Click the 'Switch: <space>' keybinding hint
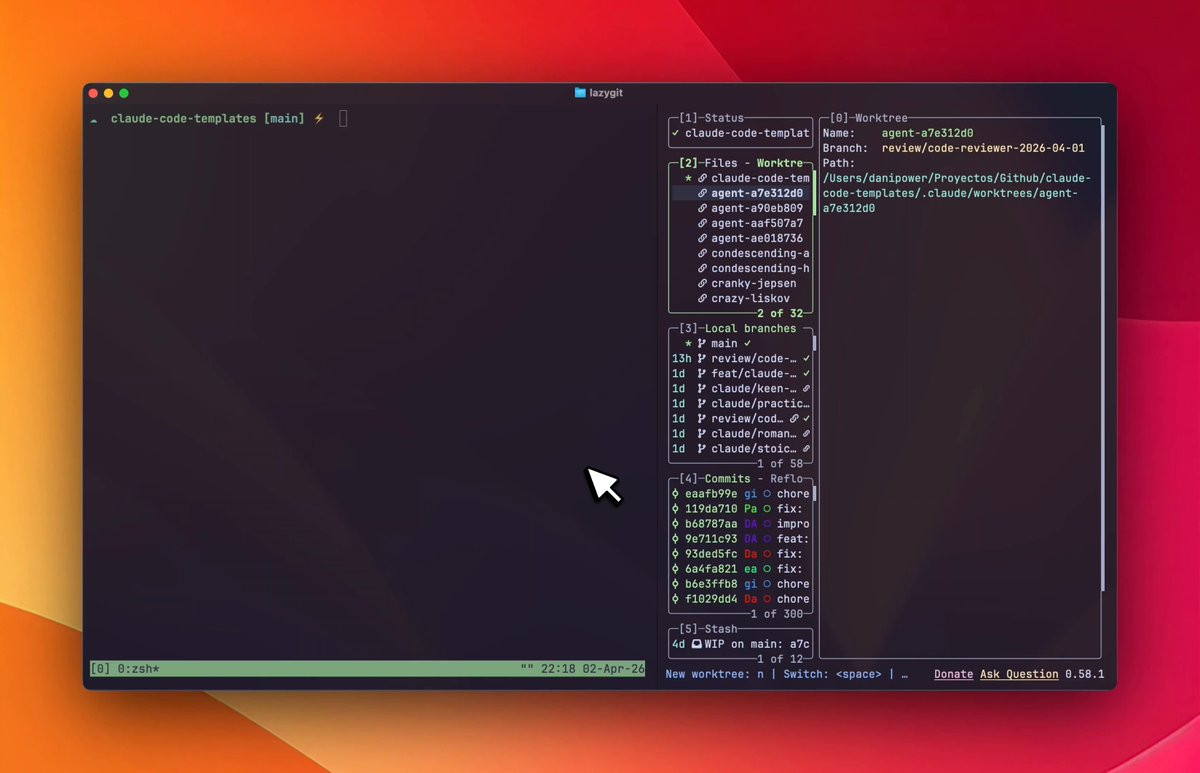 click(832, 674)
